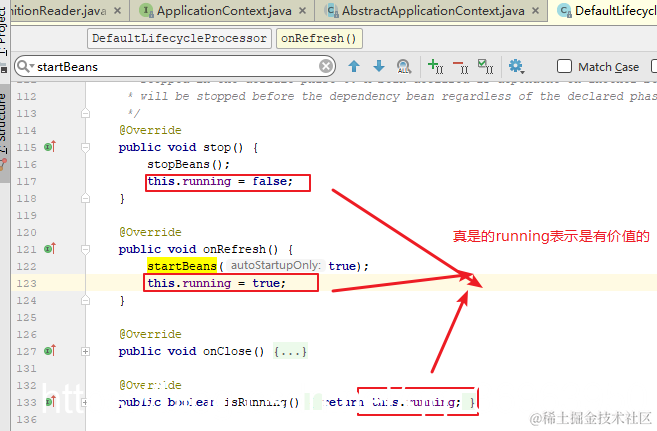Click override gutter icon at line 133

pyautogui.click(x=51, y=402)
